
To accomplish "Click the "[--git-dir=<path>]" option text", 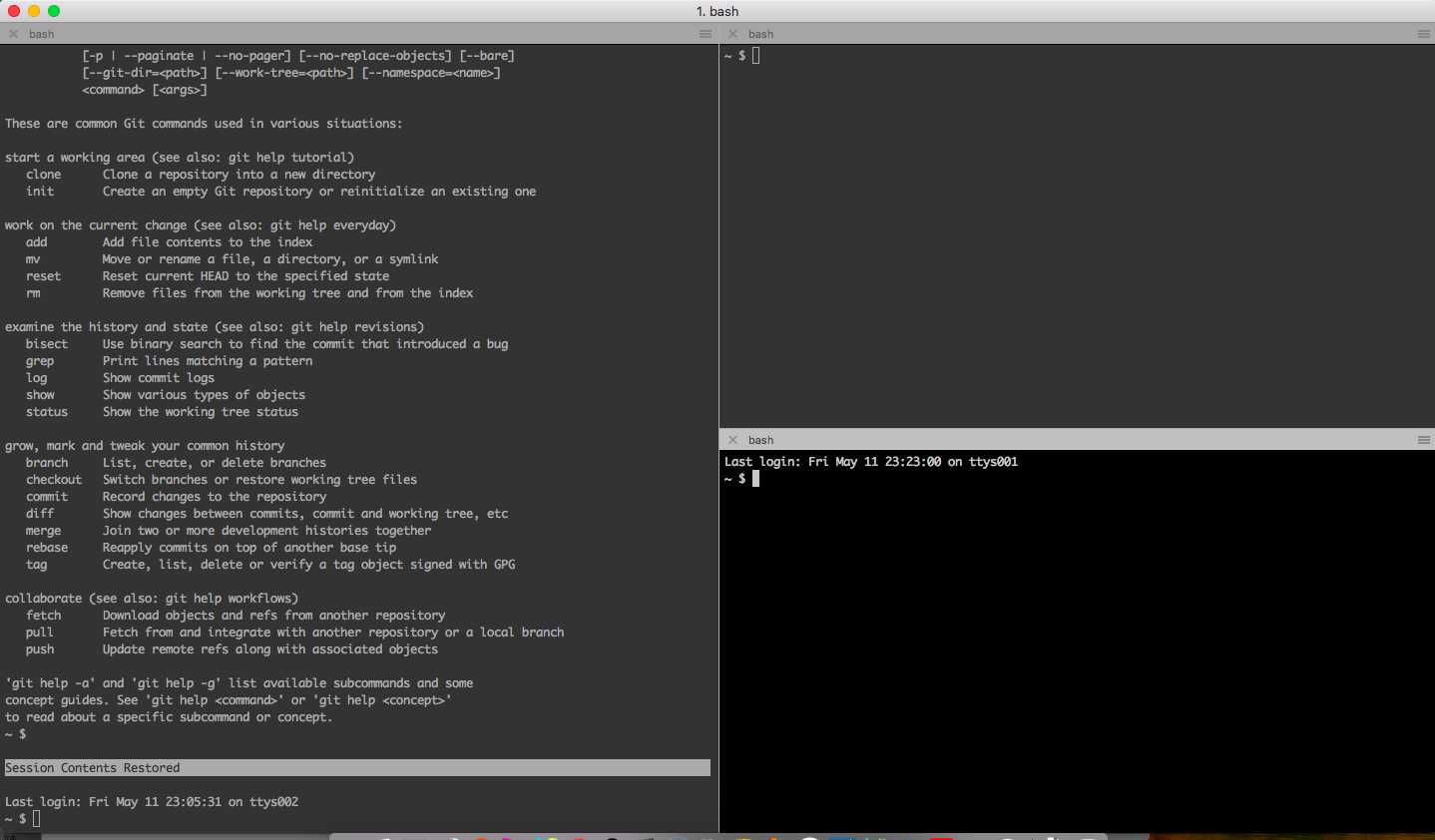I will [145, 73].
